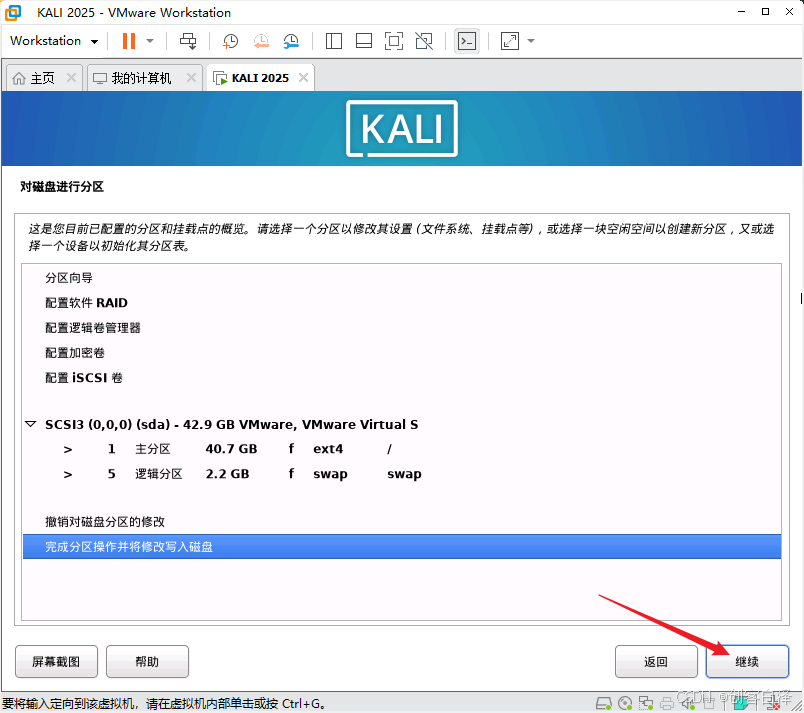Select the 40.7 GB ext4 primary partition
Viewport: 804px width, 713px height.
tap(402, 449)
